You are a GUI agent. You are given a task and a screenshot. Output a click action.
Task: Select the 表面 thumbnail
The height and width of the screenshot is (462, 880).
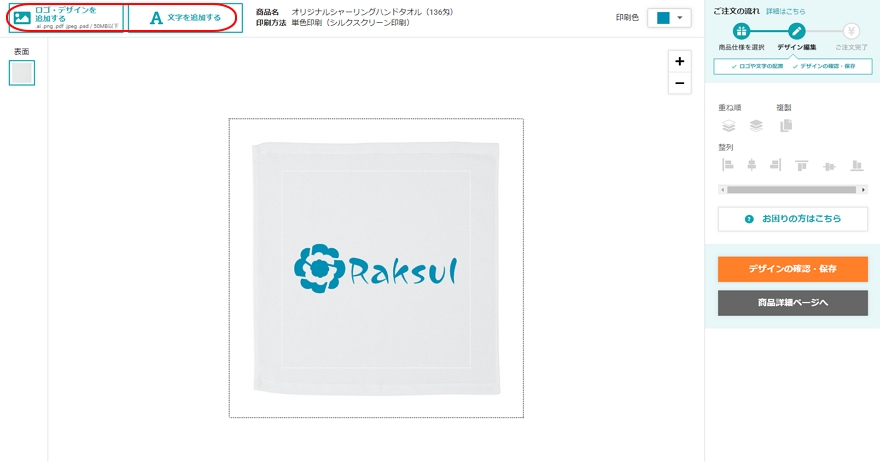click(22, 73)
